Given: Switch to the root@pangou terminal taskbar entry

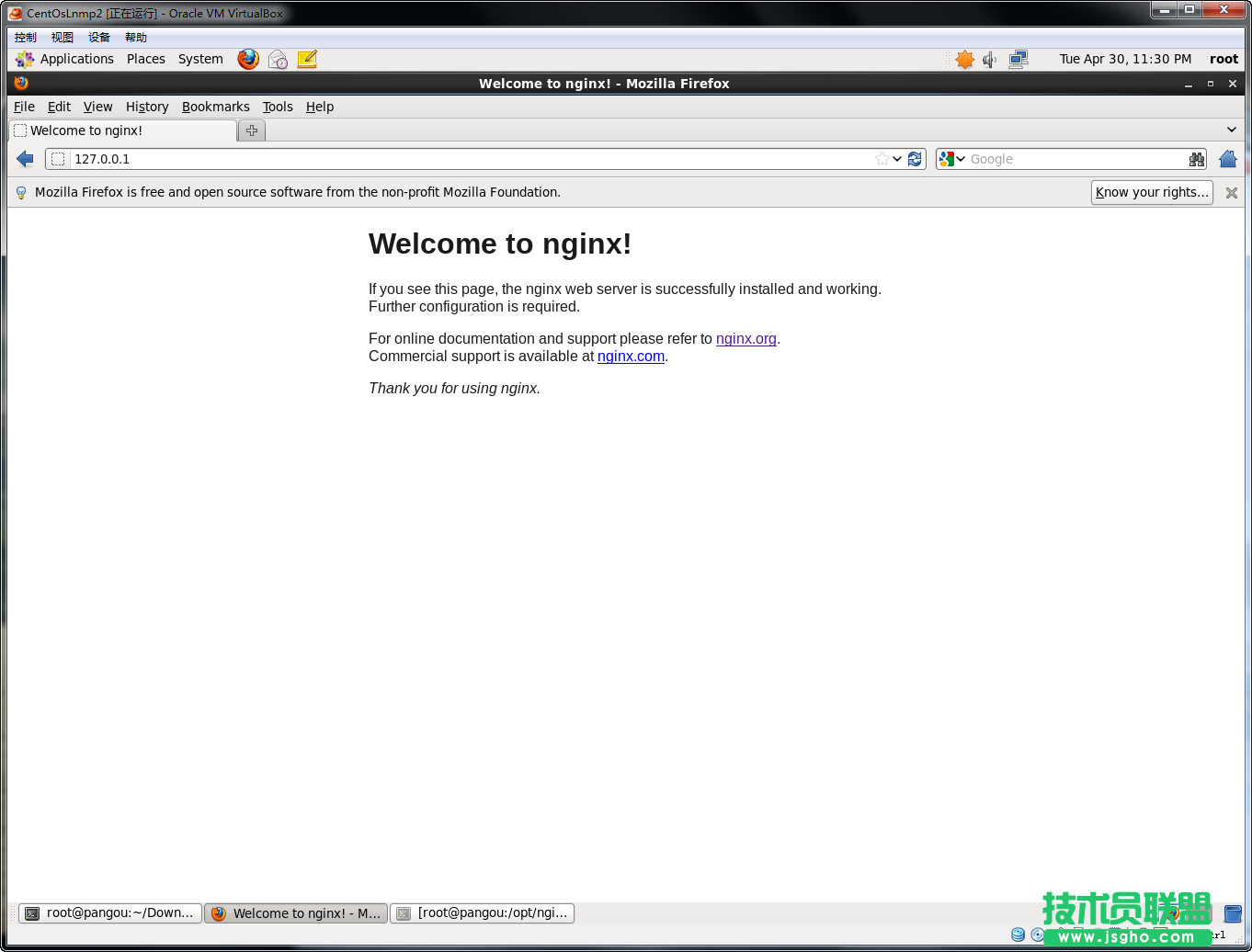Looking at the screenshot, I should (109, 912).
